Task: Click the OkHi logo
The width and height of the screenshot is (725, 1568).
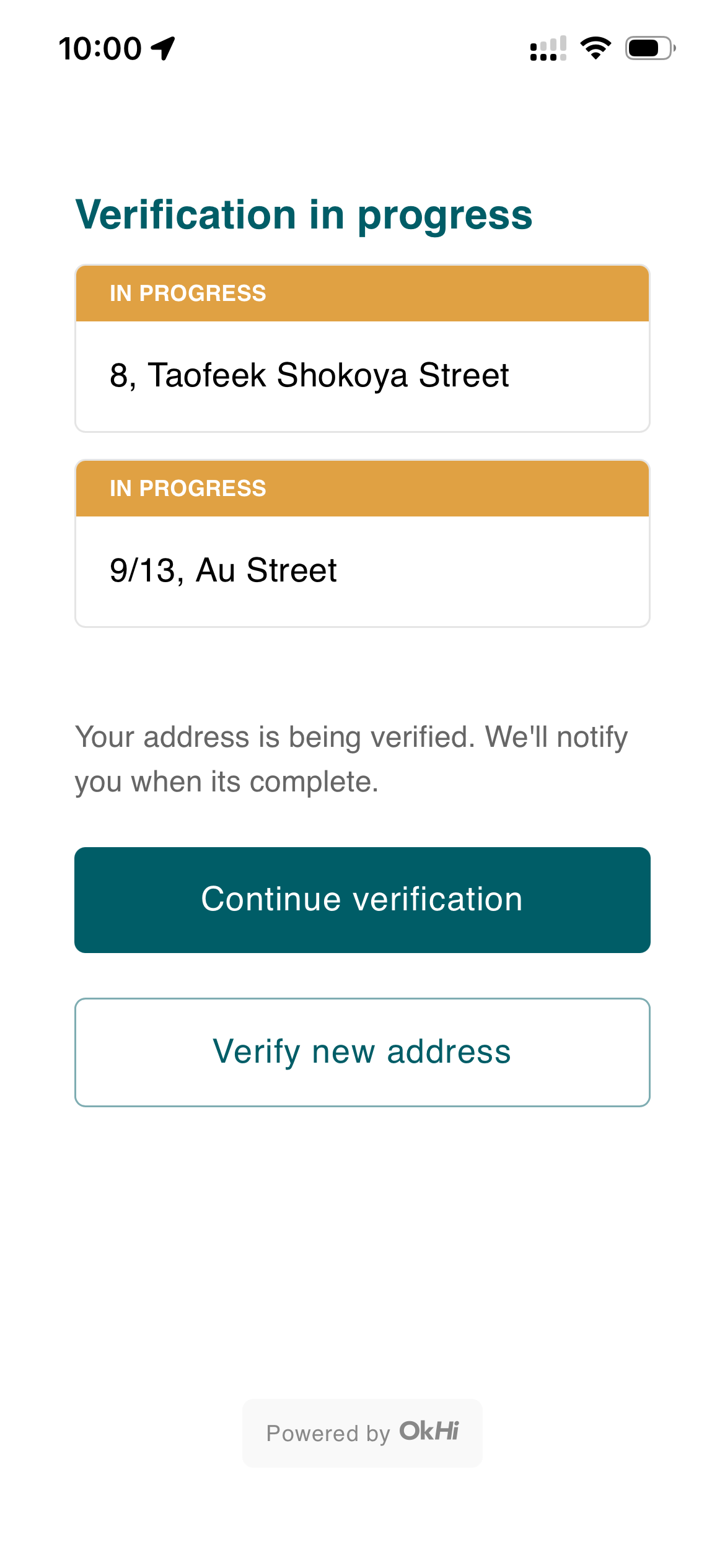Action: click(x=429, y=1432)
